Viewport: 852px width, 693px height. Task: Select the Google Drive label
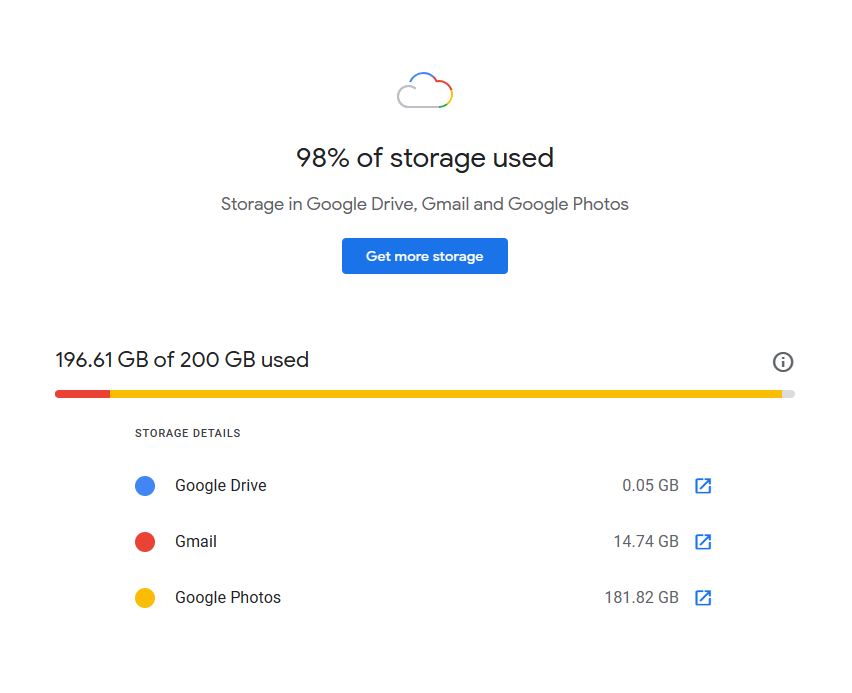pos(220,486)
